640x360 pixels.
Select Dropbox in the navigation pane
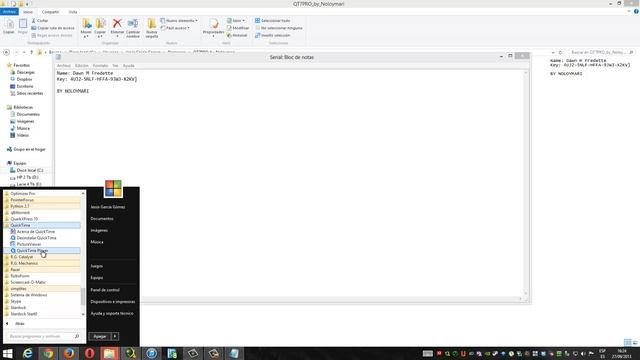[24, 79]
